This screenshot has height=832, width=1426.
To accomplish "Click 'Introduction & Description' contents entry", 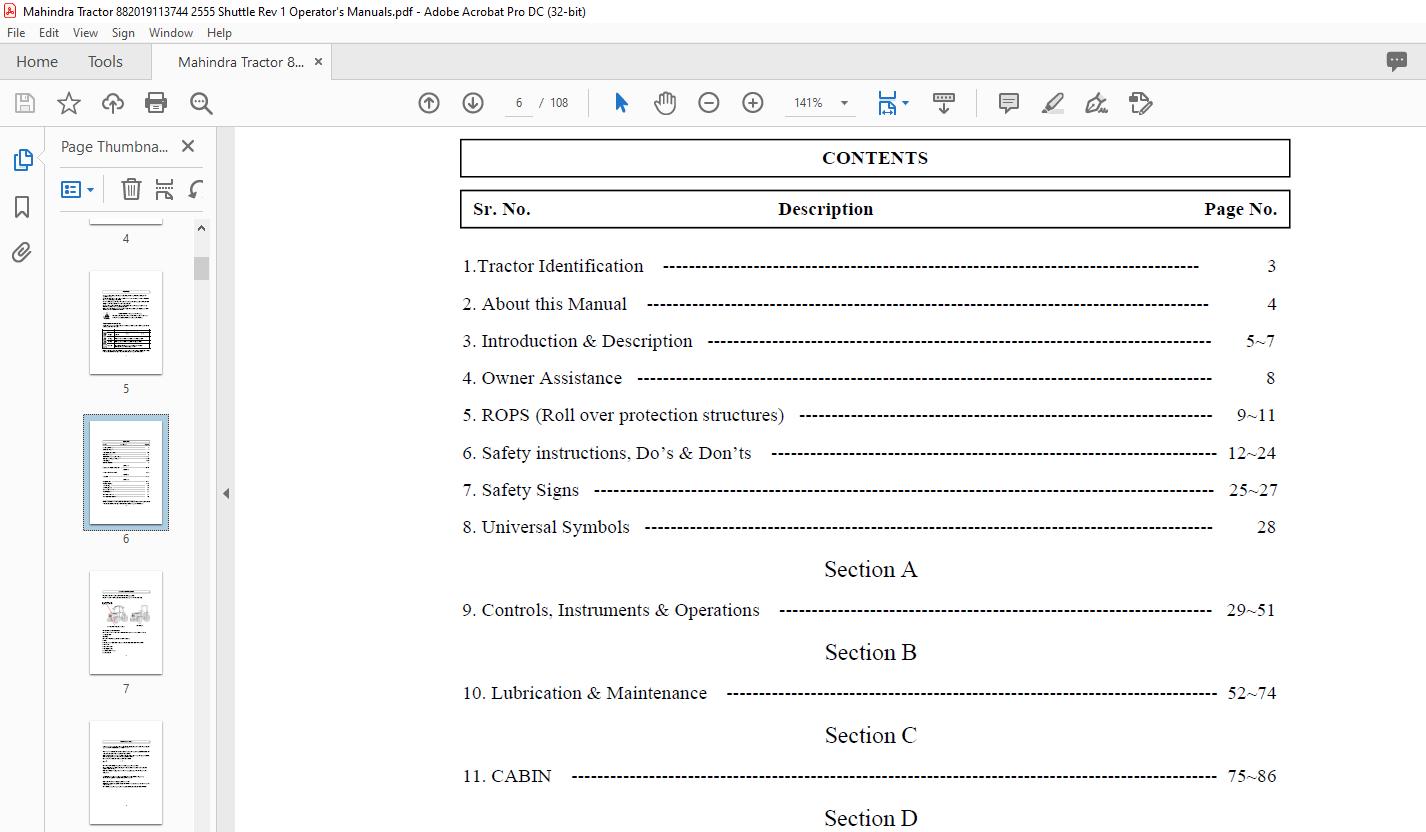I will tap(577, 341).
